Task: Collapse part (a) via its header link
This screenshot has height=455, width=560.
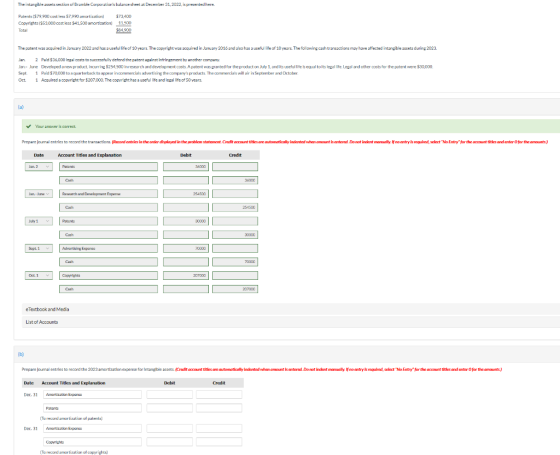Action: point(21,107)
